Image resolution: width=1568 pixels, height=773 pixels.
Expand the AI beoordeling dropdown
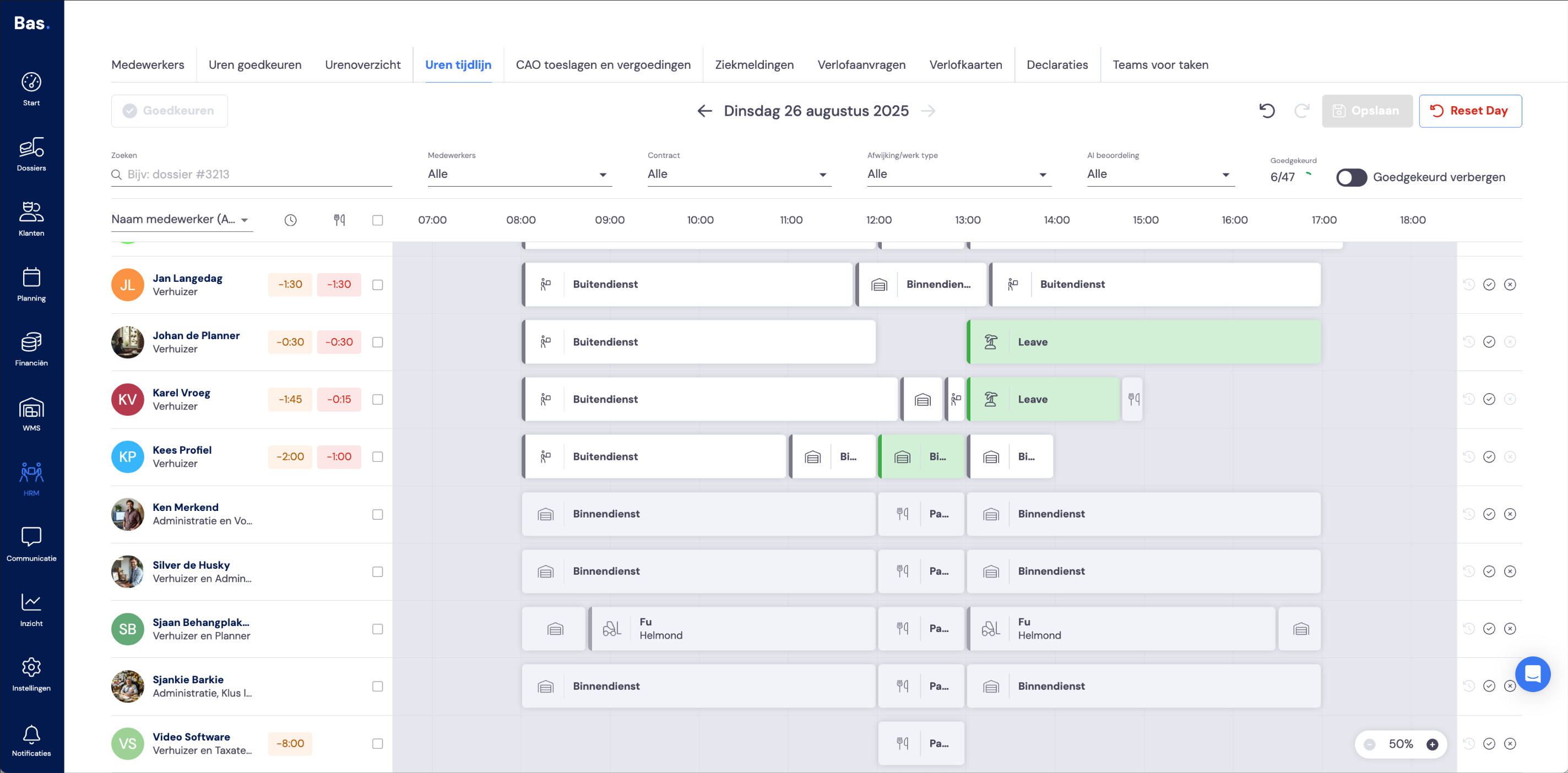(x=1161, y=174)
